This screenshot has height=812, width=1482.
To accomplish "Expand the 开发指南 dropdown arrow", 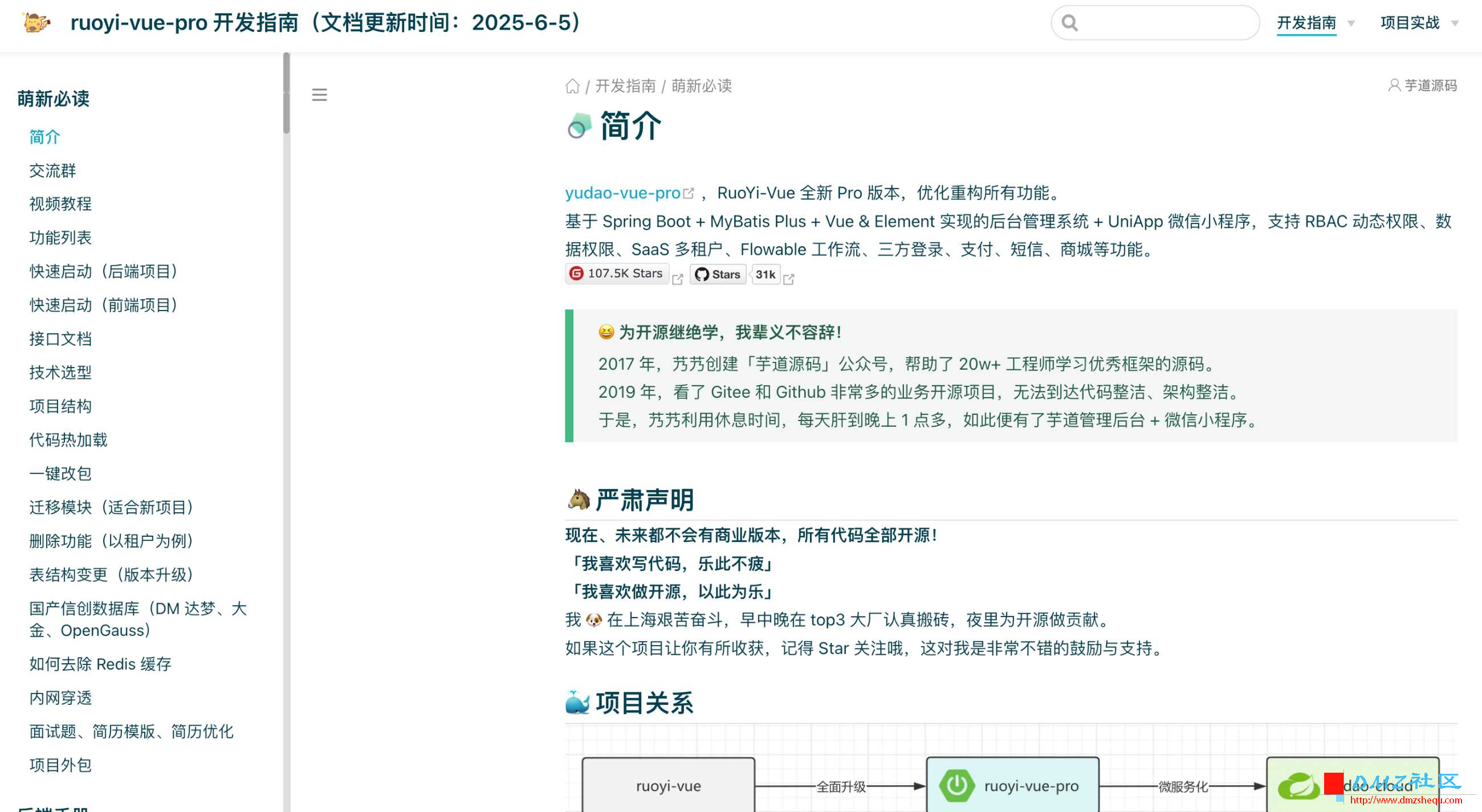I will [1351, 23].
